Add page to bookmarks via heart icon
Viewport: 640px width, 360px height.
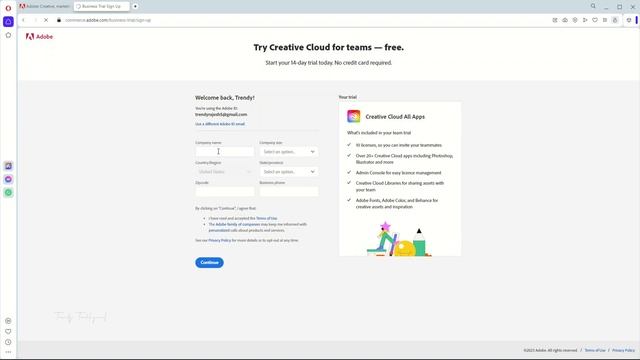(595, 20)
